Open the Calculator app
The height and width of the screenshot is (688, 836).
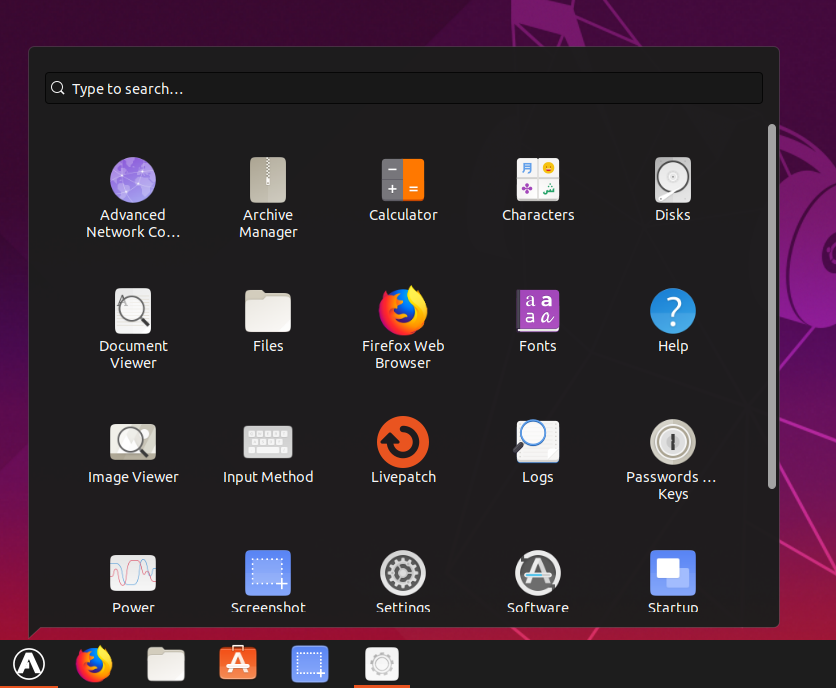(403, 180)
